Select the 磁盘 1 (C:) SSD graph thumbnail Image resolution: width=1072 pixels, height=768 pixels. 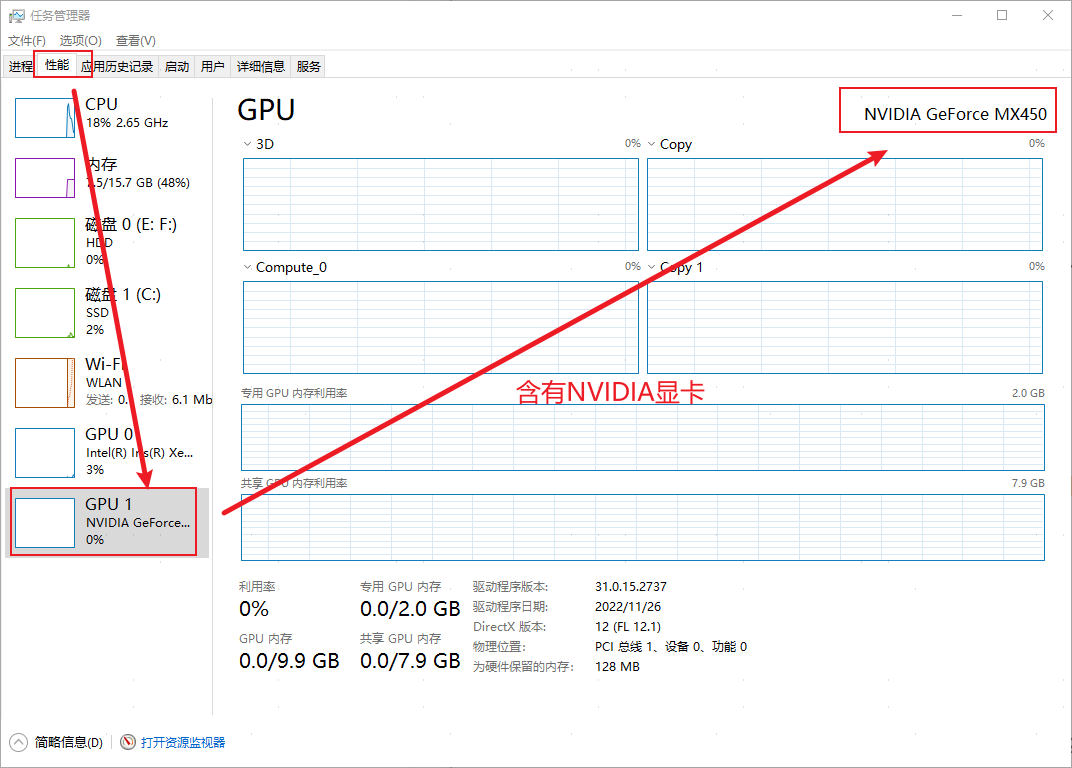click(45, 313)
